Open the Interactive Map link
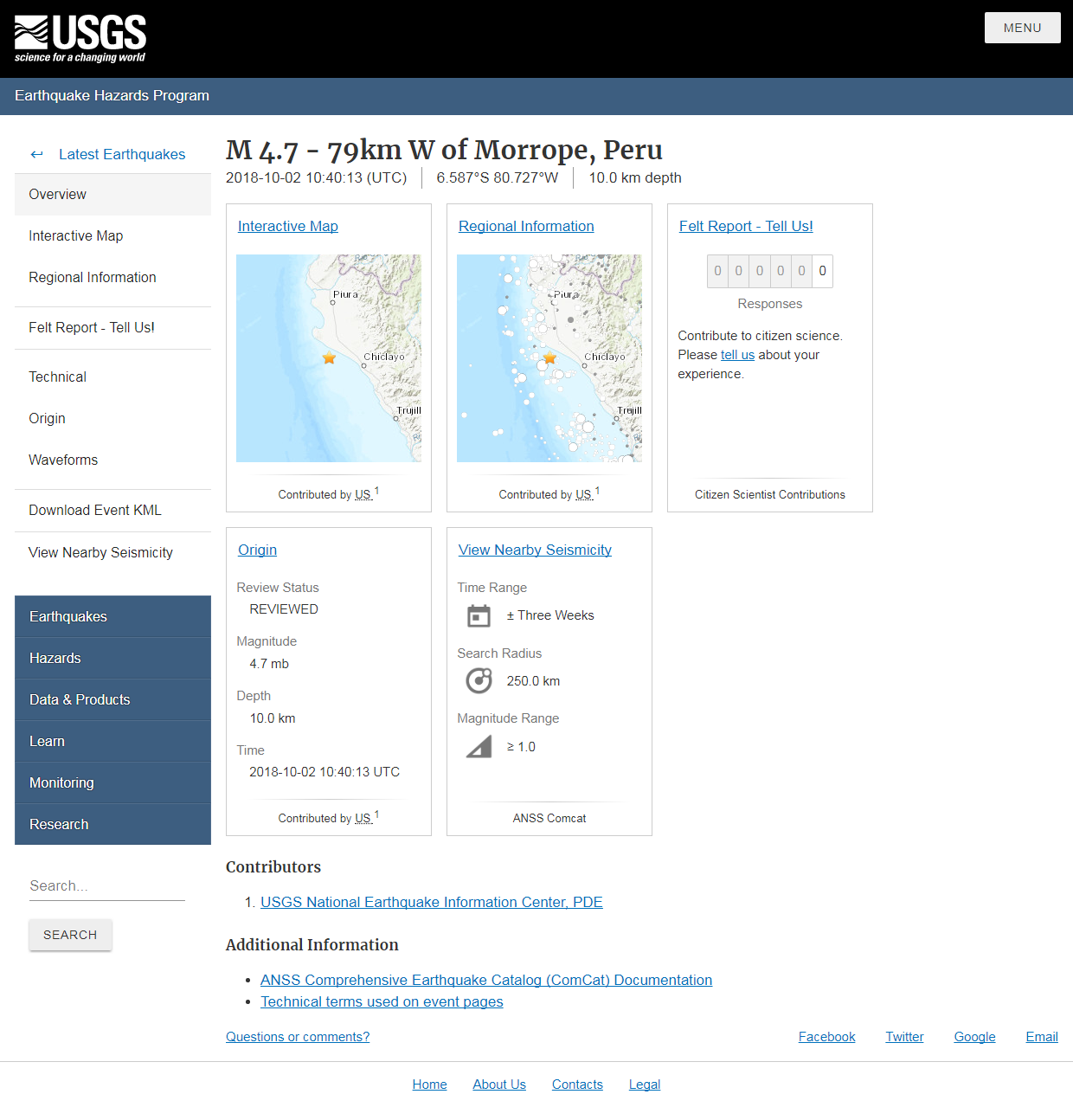 pyautogui.click(x=287, y=226)
